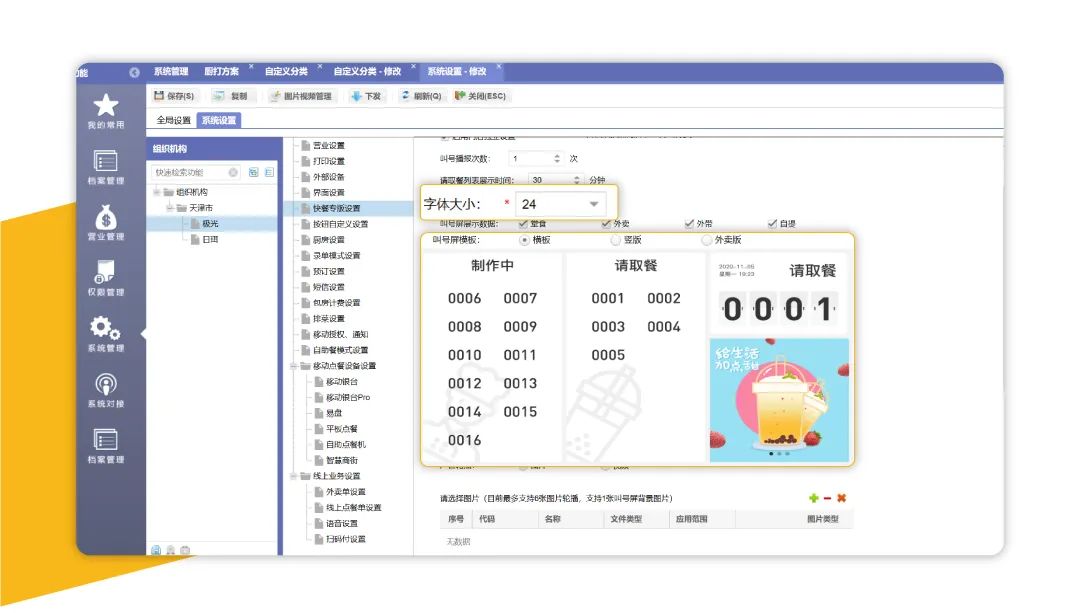
Task: Click the 复制 copy button
Action: click(230, 96)
